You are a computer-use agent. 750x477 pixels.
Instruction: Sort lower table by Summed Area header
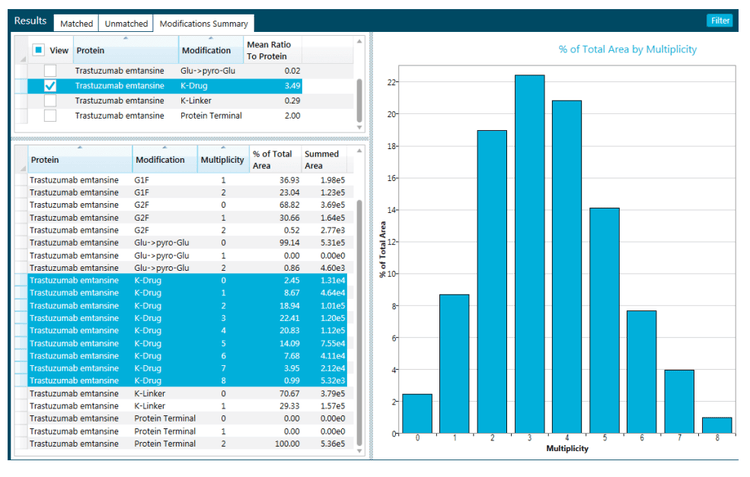click(324, 160)
